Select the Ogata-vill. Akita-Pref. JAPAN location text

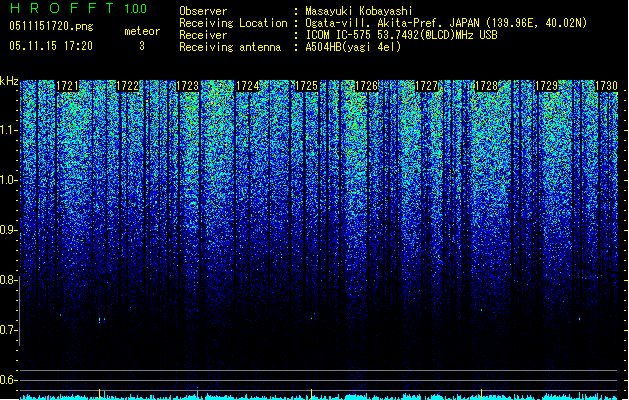(446, 23)
